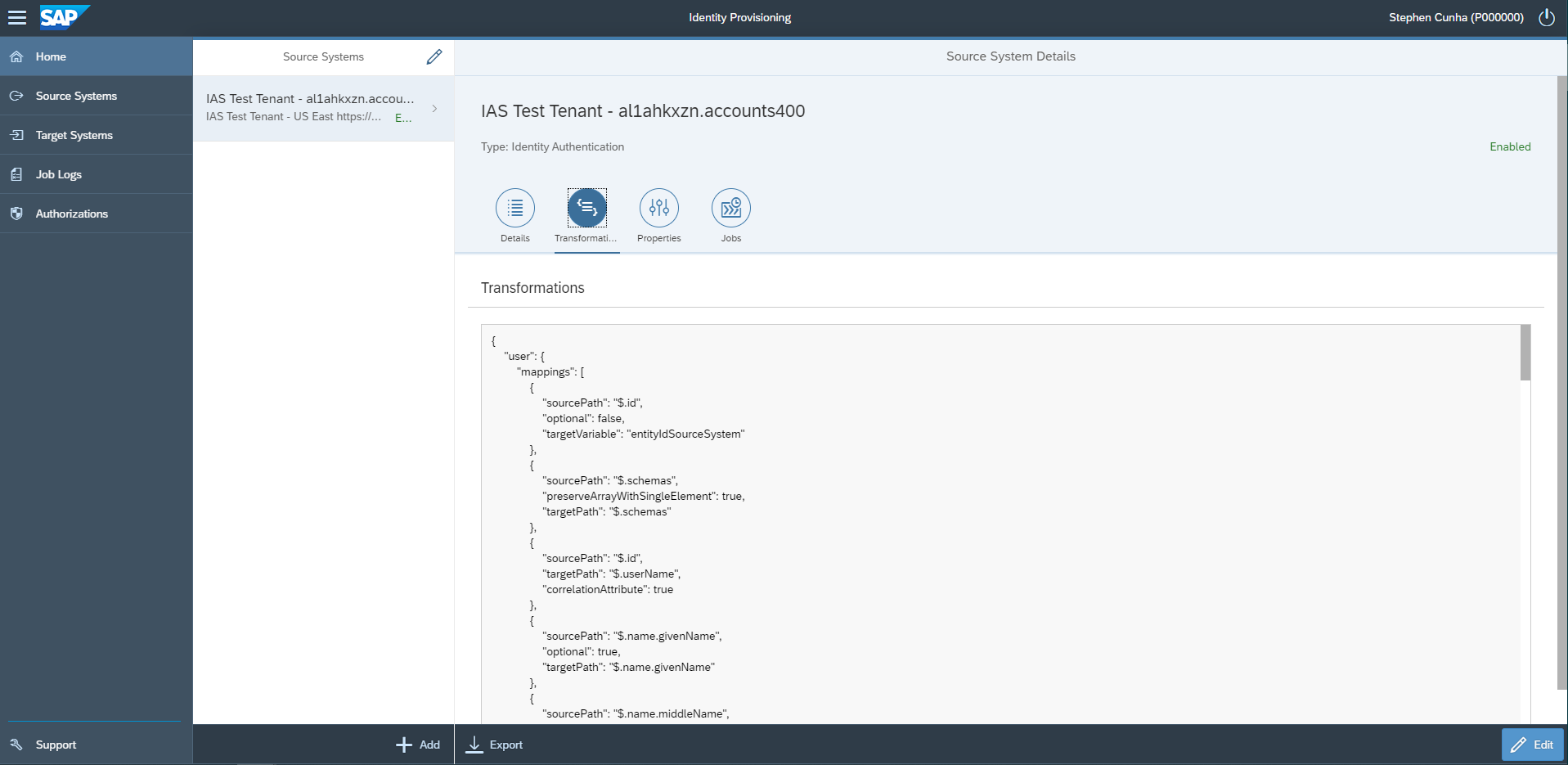
Task: Click the "Type: Identity Authentication" text
Action: click(x=552, y=146)
